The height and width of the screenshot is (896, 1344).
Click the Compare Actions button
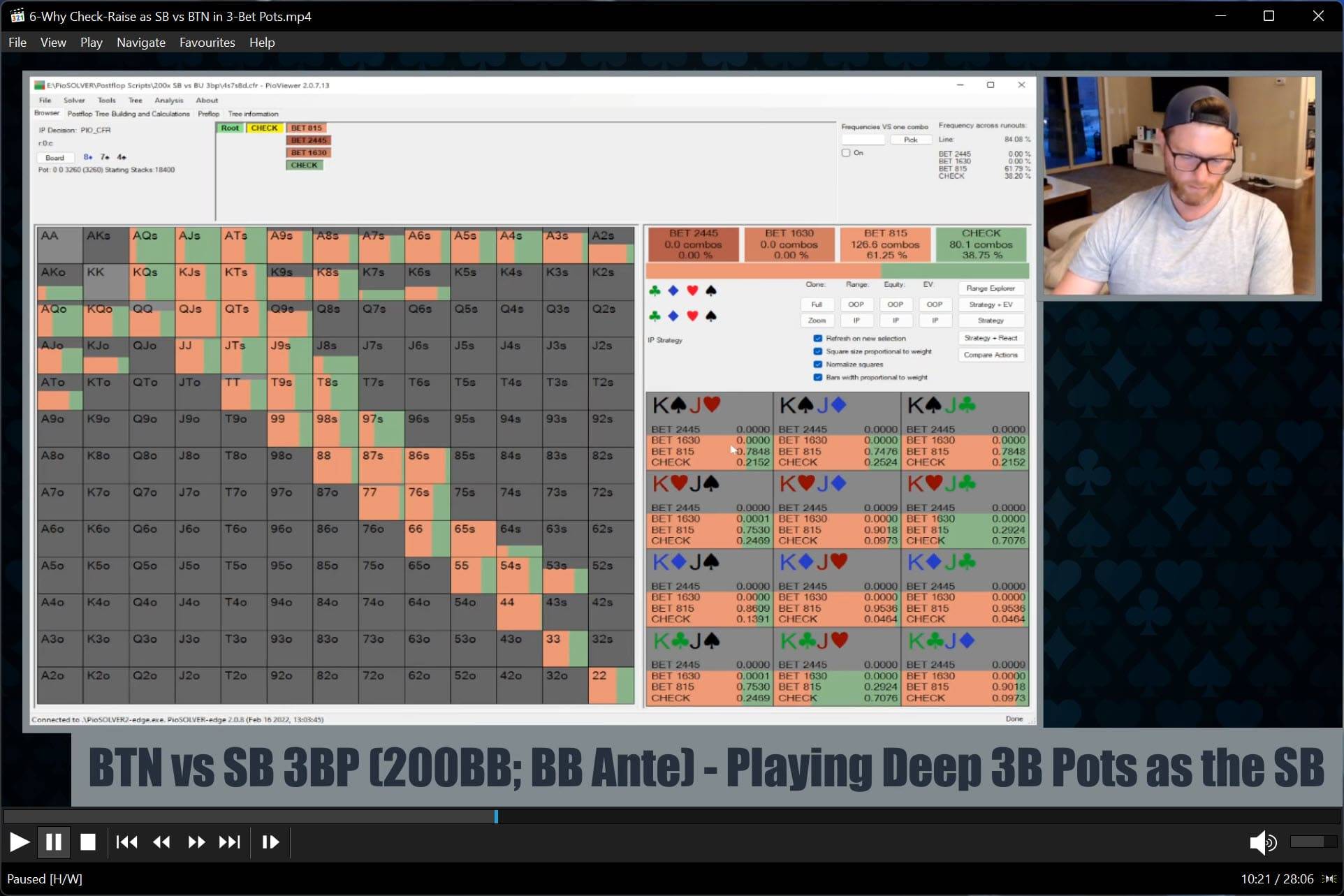(991, 354)
